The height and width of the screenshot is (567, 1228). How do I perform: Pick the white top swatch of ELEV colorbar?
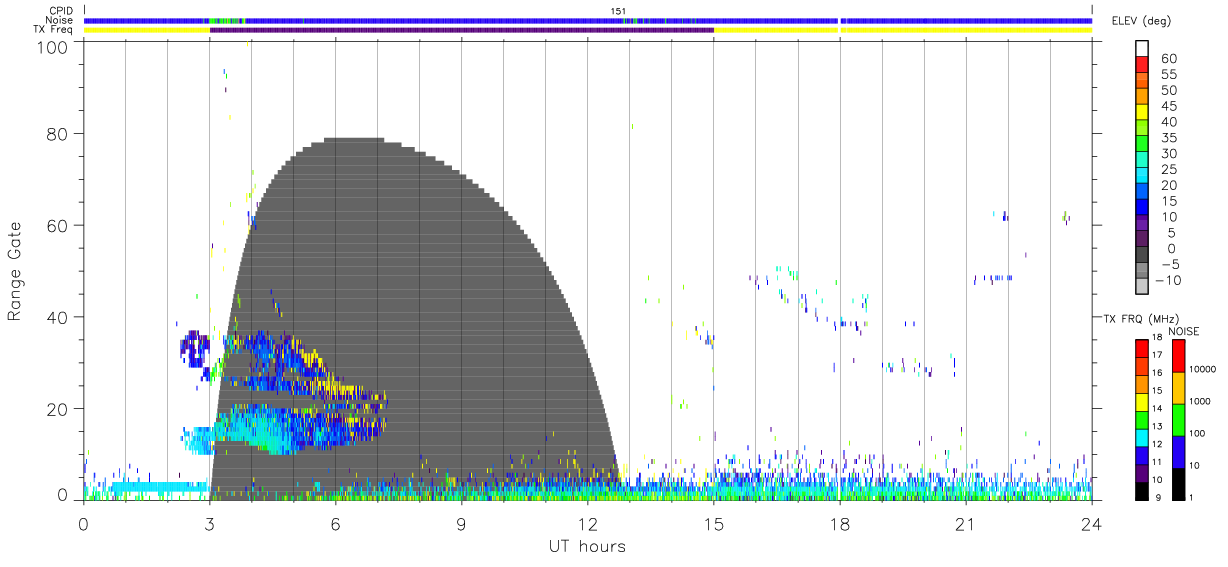tap(1142, 49)
